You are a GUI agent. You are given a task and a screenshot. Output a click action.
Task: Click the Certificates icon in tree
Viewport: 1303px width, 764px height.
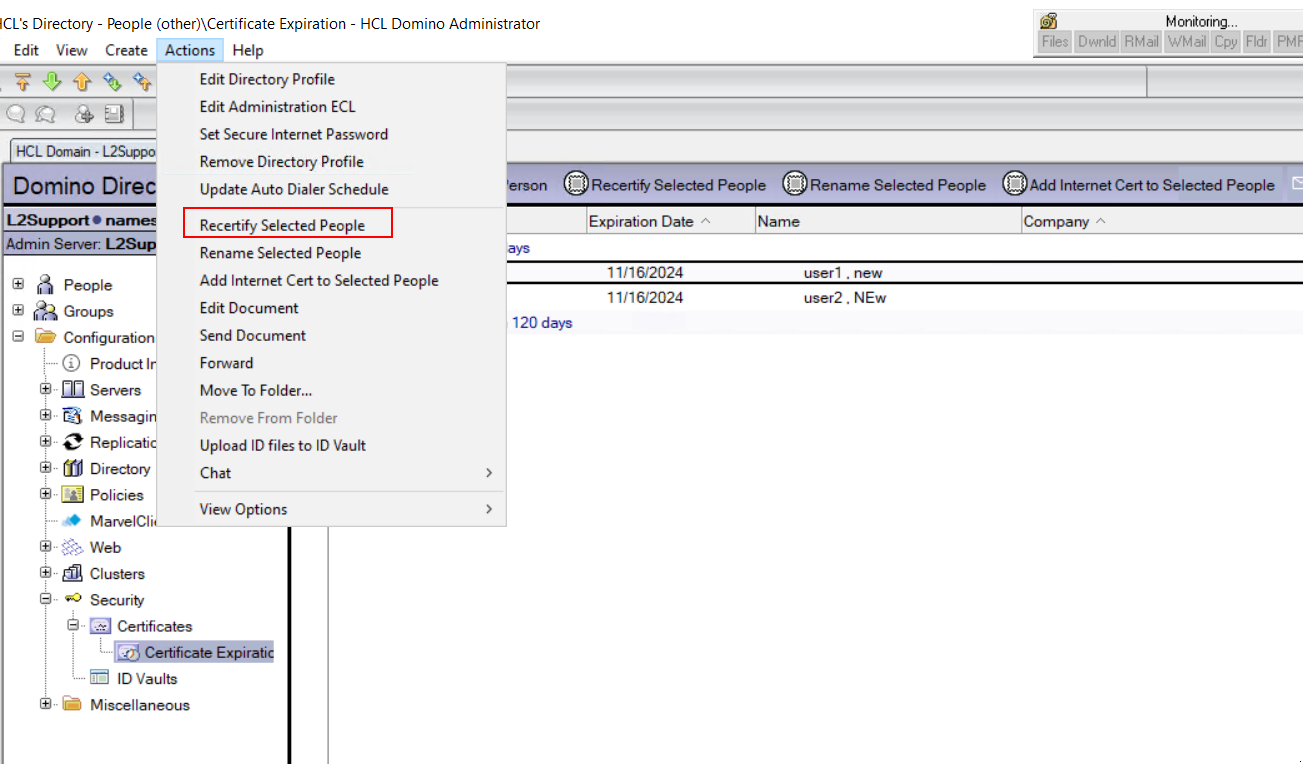pos(100,626)
